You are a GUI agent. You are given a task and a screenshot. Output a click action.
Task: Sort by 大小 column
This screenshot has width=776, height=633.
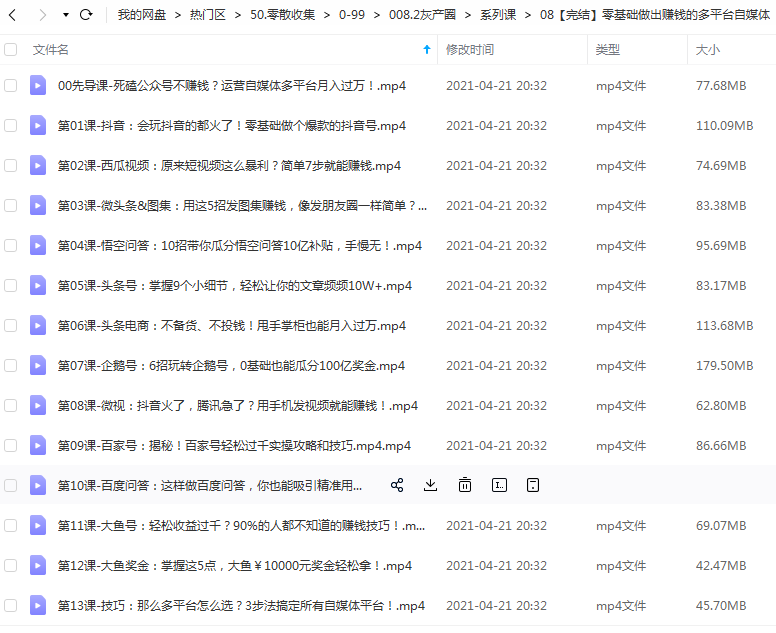708,49
